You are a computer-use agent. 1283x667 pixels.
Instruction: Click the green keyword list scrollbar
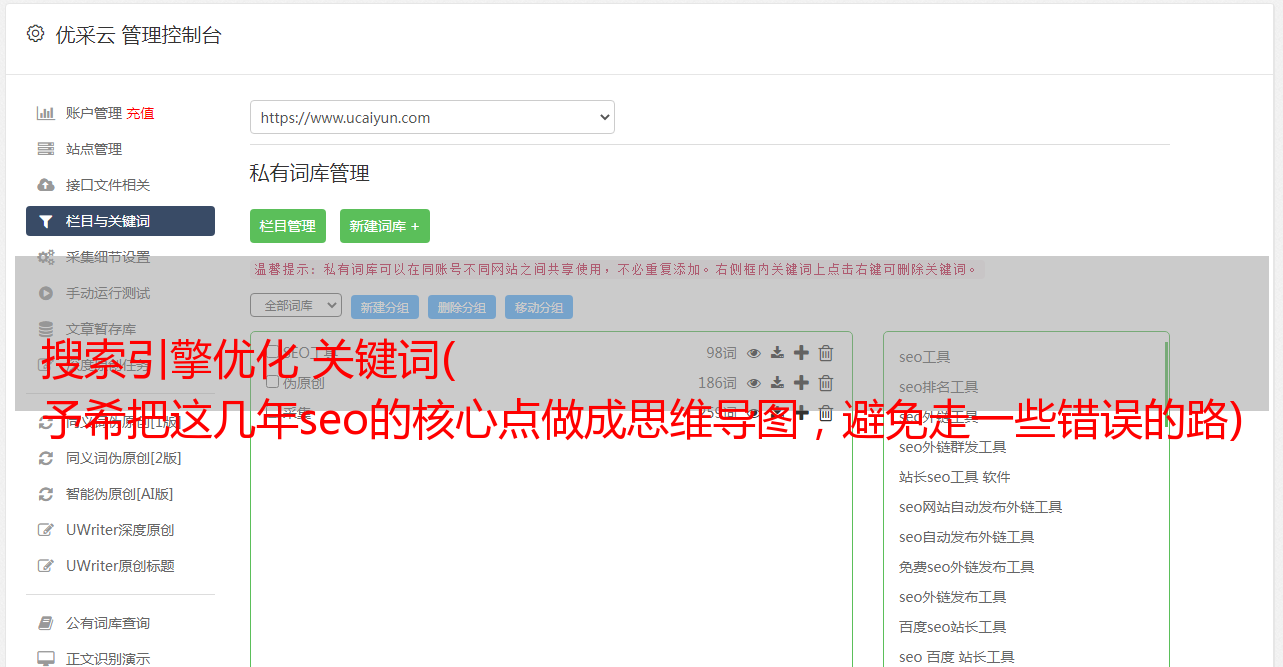click(x=1166, y=385)
